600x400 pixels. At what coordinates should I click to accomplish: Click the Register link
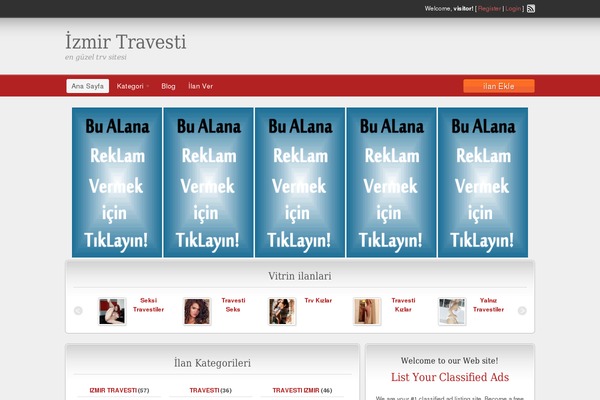pyautogui.click(x=489, y=8)
